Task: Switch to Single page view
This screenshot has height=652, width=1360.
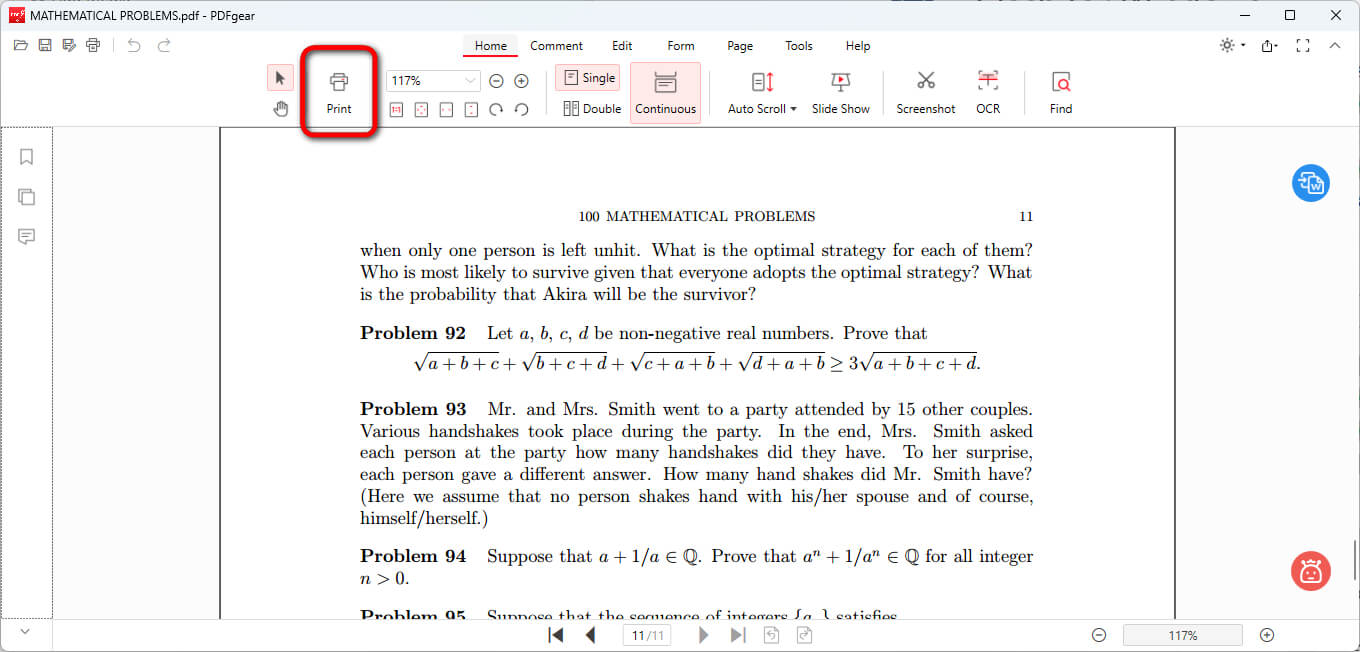Action: [x=588, y=78]
